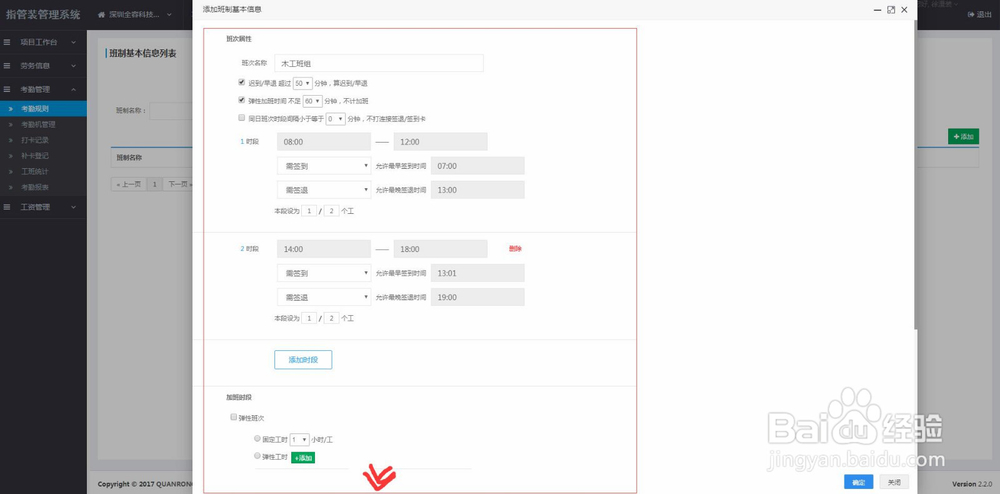Click the home icon next to 深圳全容科技
Screen dimensions: 1000x494
(101, 14)
